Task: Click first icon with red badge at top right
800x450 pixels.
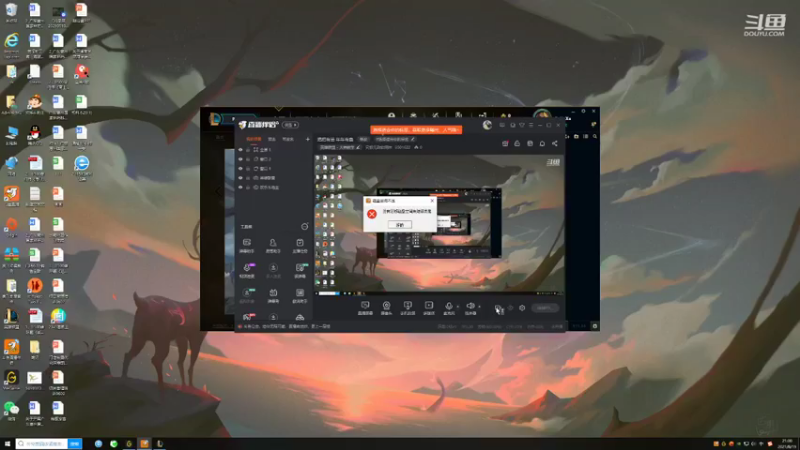Action: (x=505, y=143)
